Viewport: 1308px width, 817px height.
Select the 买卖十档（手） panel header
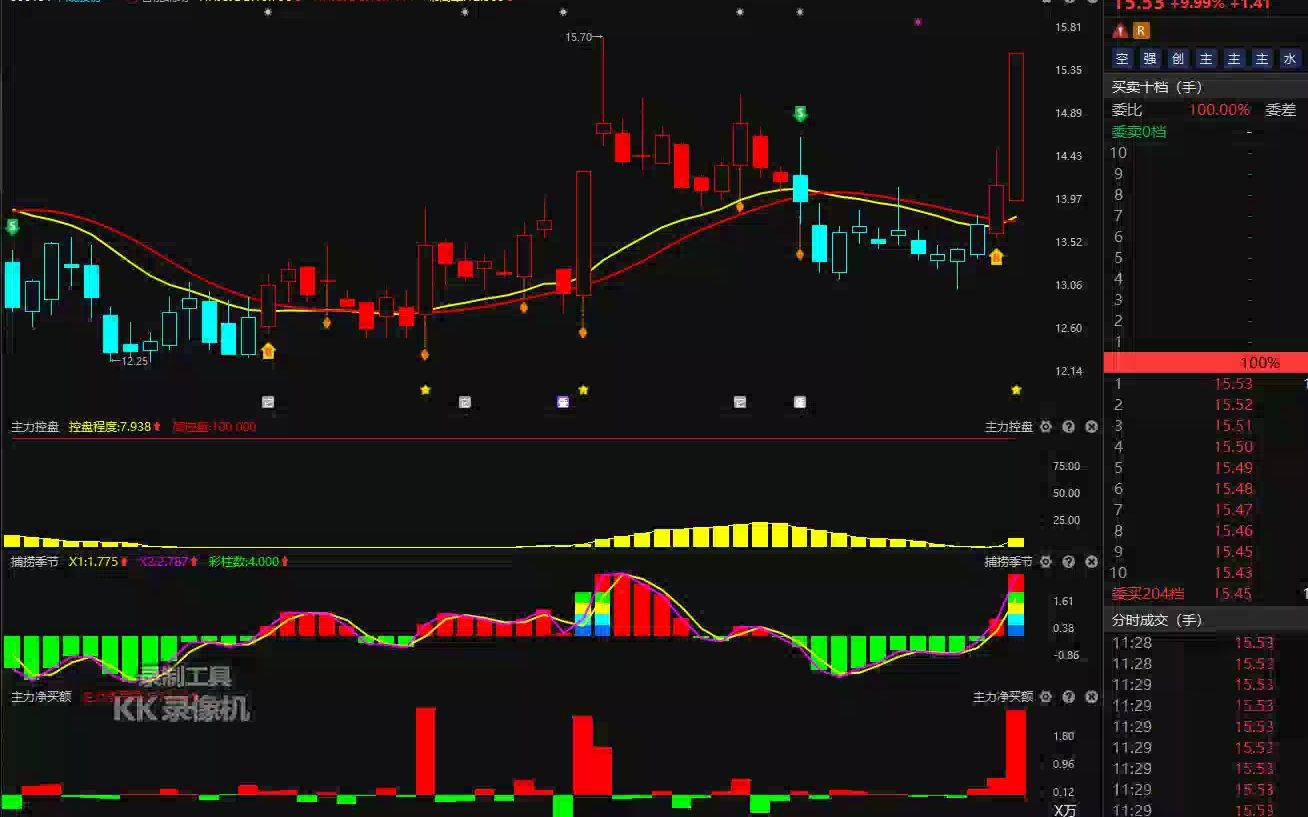pos(1159,87)
